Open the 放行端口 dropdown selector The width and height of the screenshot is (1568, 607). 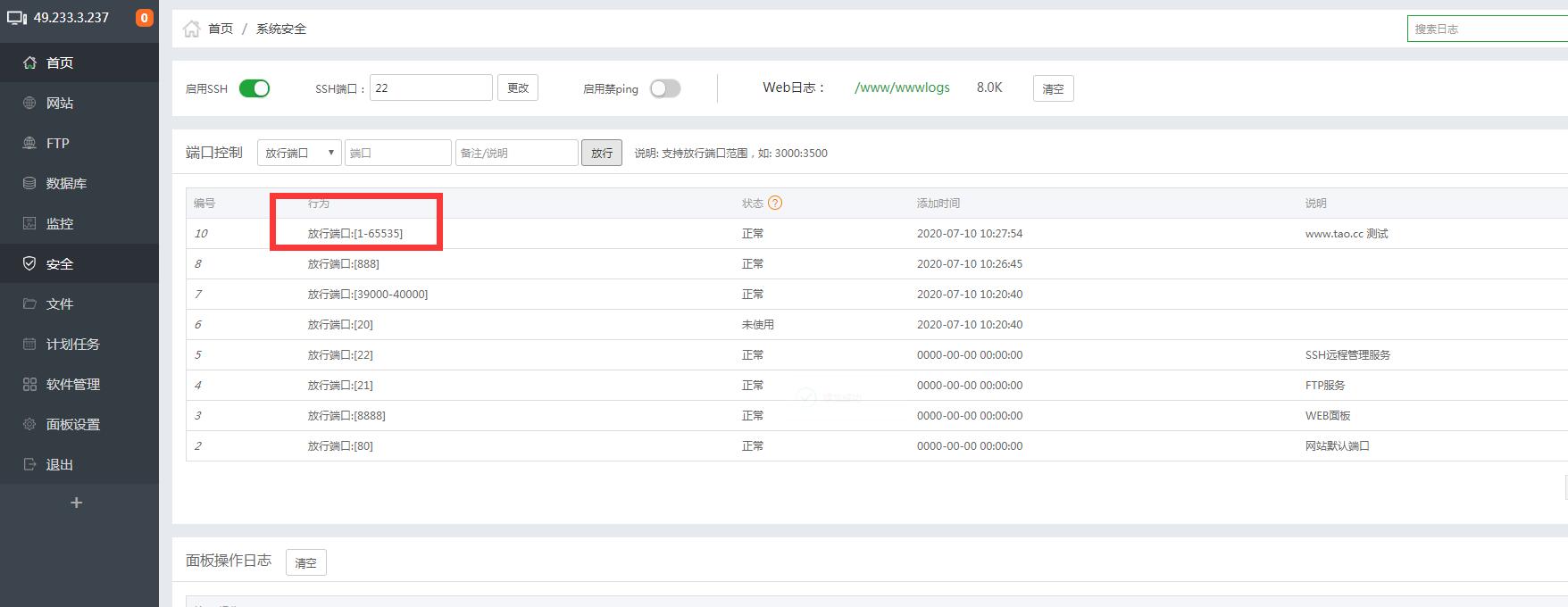(x=299, y=153)
